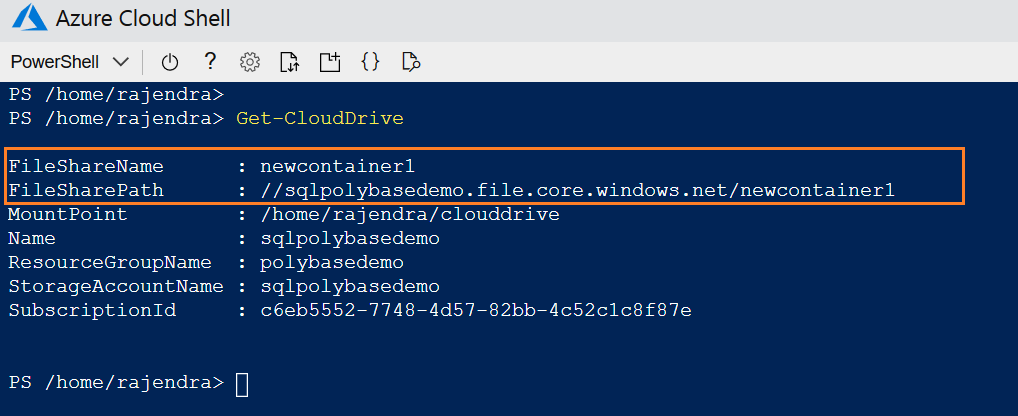The height and width of the screenshot is (416, 1018).
Task: Expand the PowerShell shell type dropdown
Action: point(70,62)
